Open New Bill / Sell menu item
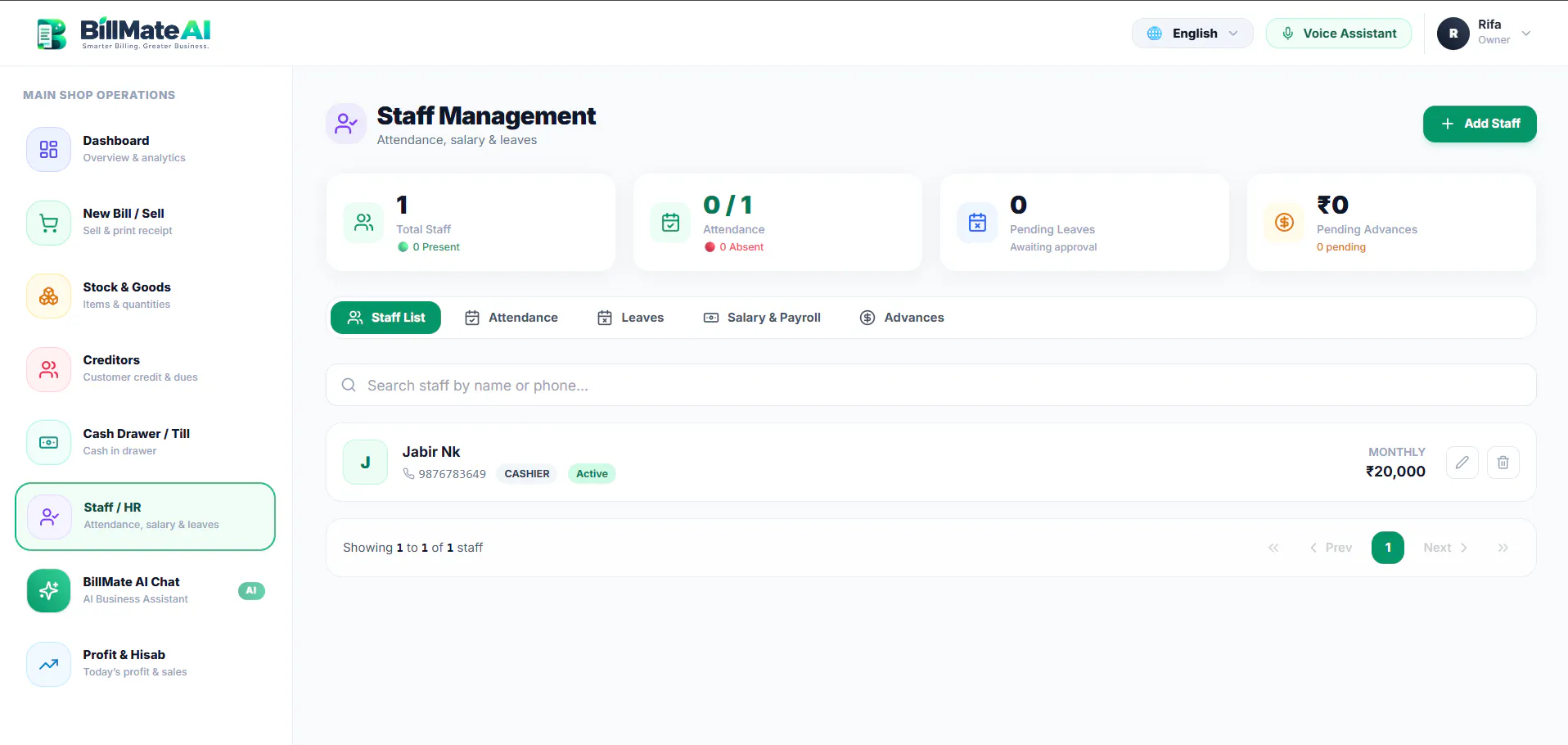Viewport: 1568px width, 745px height. pyautogui.click(x=146, y=223)
